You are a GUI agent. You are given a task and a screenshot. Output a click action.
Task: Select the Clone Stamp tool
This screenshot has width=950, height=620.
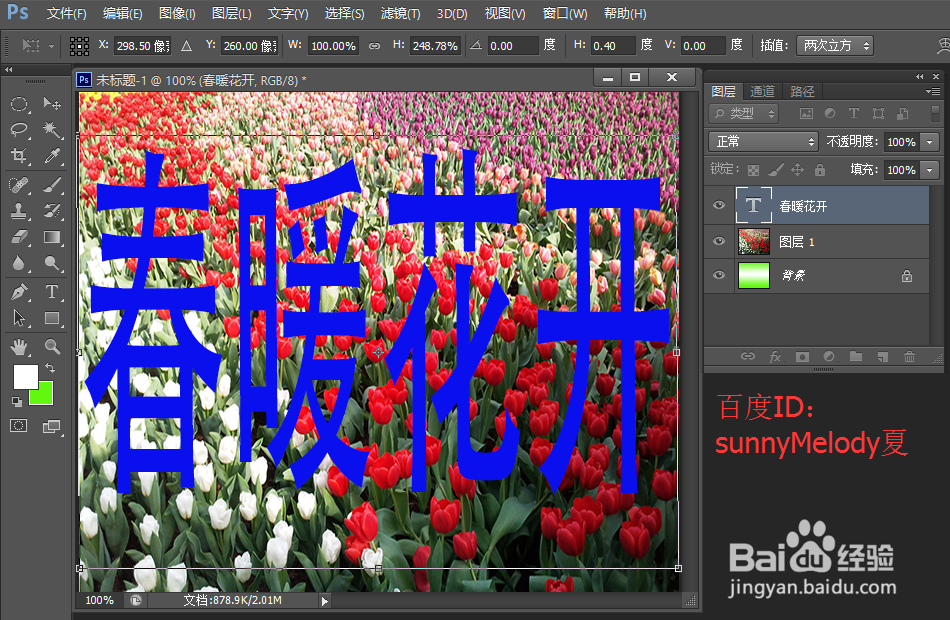(x=19, y=211)
